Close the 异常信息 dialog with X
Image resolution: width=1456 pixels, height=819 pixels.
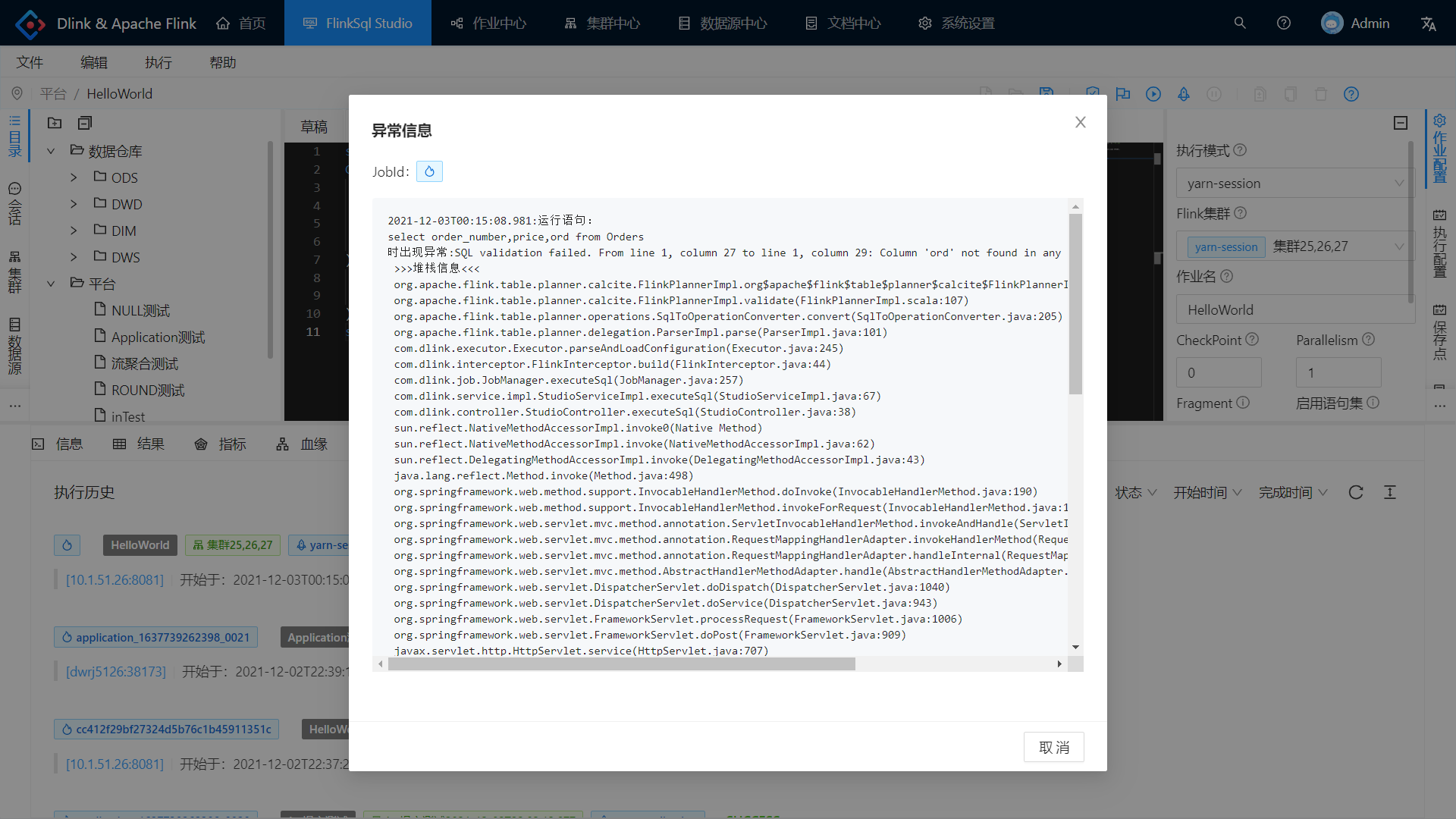[x=1081, y=122]
